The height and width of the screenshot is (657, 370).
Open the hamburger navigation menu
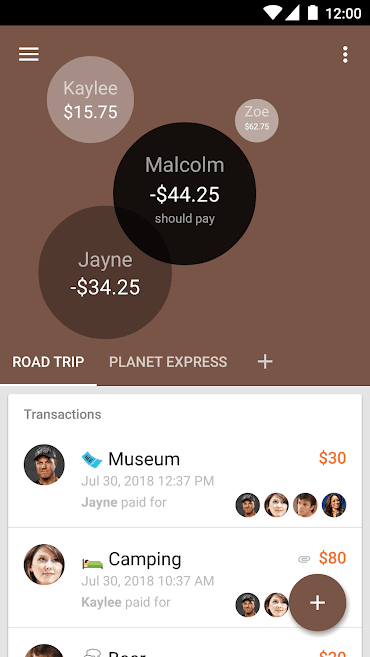tap(29, 54)
